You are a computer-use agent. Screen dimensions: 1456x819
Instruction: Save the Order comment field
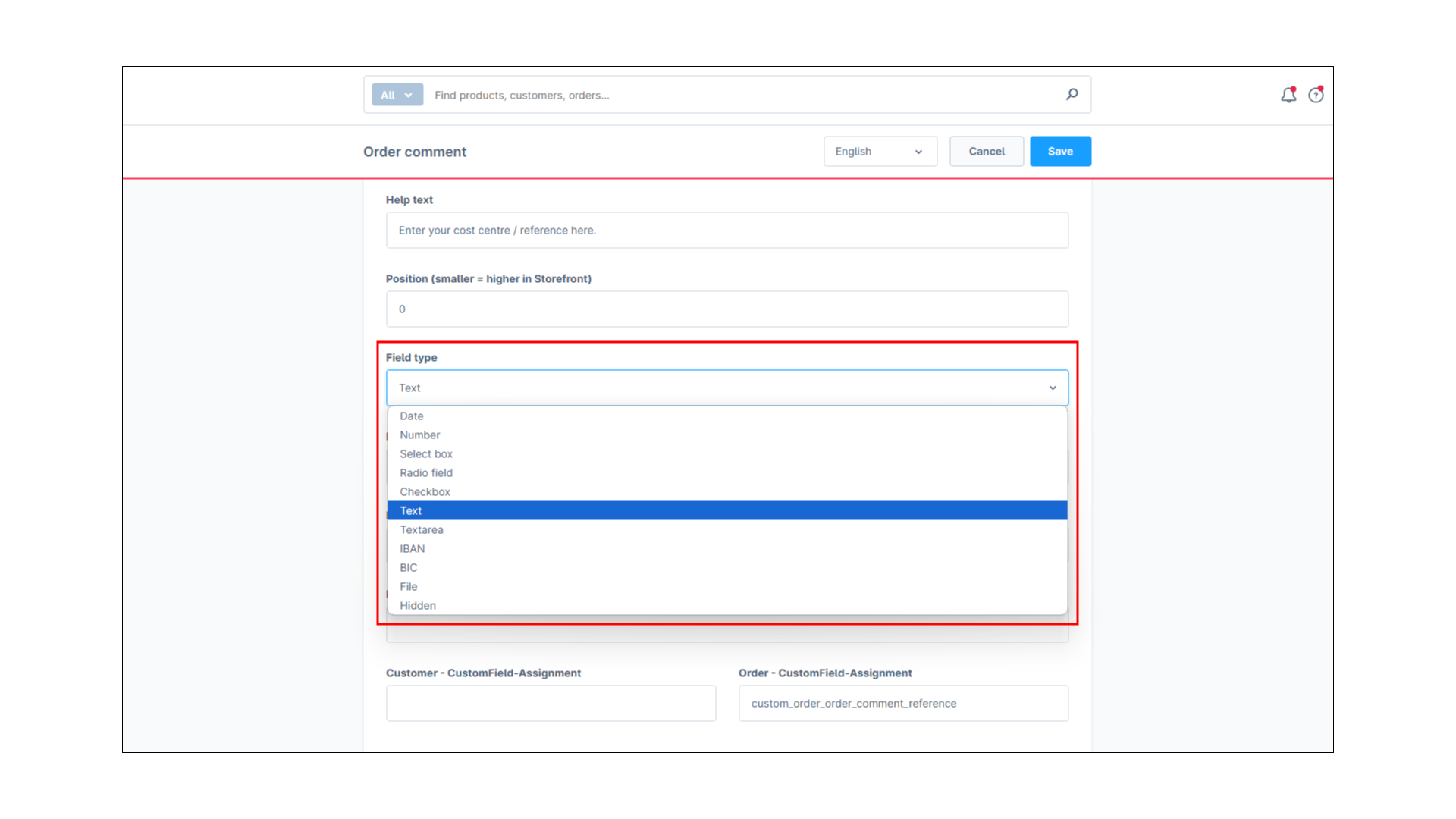pos(1059,152)
